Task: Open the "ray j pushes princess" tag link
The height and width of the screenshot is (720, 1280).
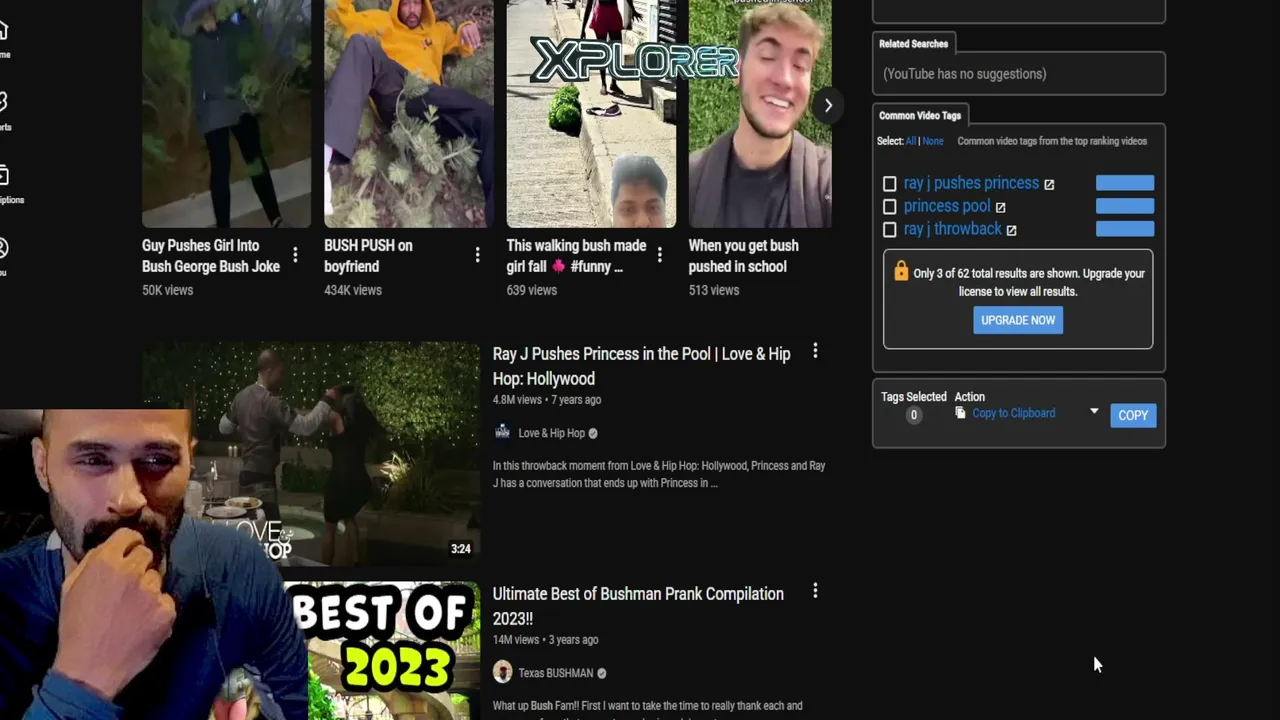Action: [971, 183]
